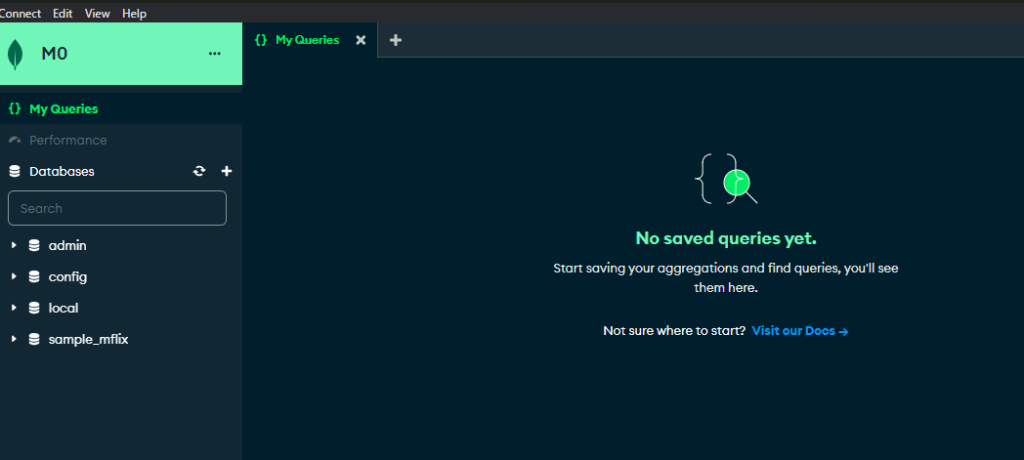Image resolution: width=1024 pixels, height=460 pixels.
Task: Click the M0 connection name
Action: tap(54, 54)
